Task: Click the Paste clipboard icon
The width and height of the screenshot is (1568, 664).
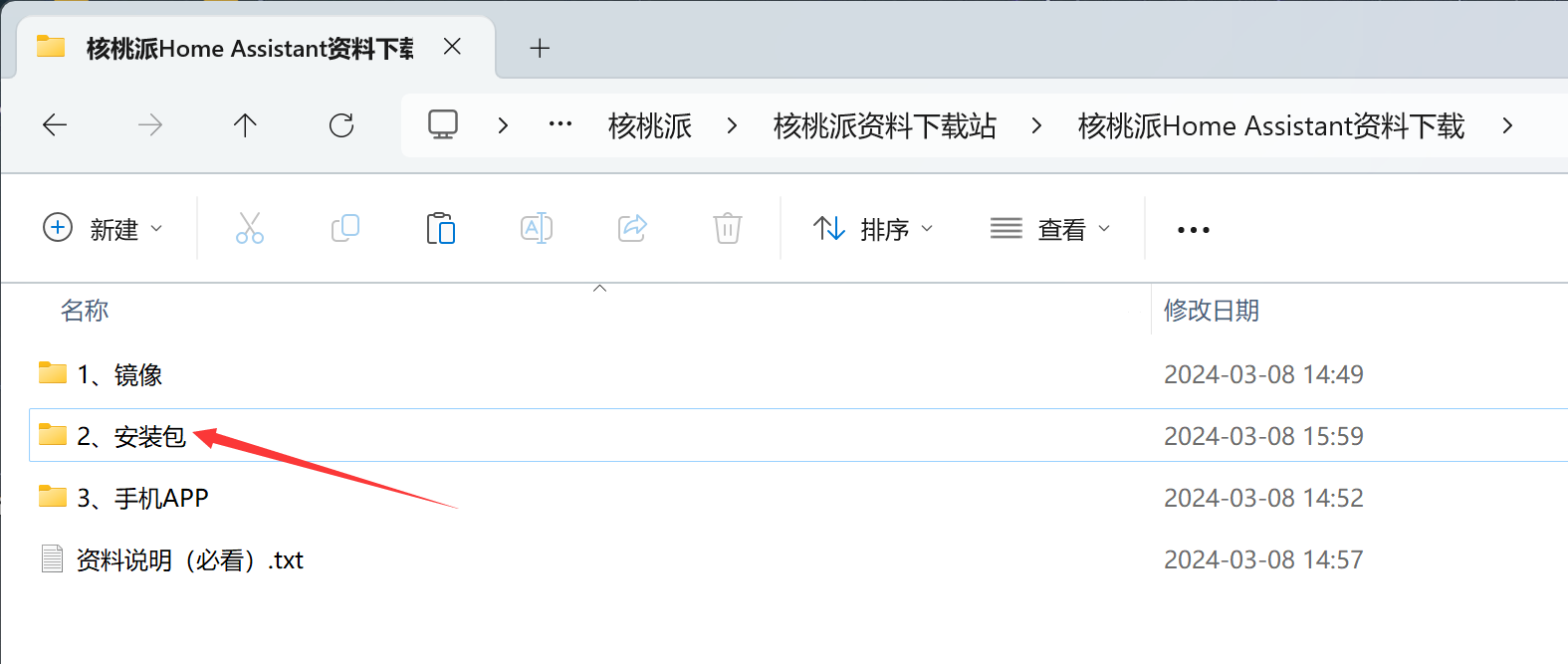Action: [440, 228]
